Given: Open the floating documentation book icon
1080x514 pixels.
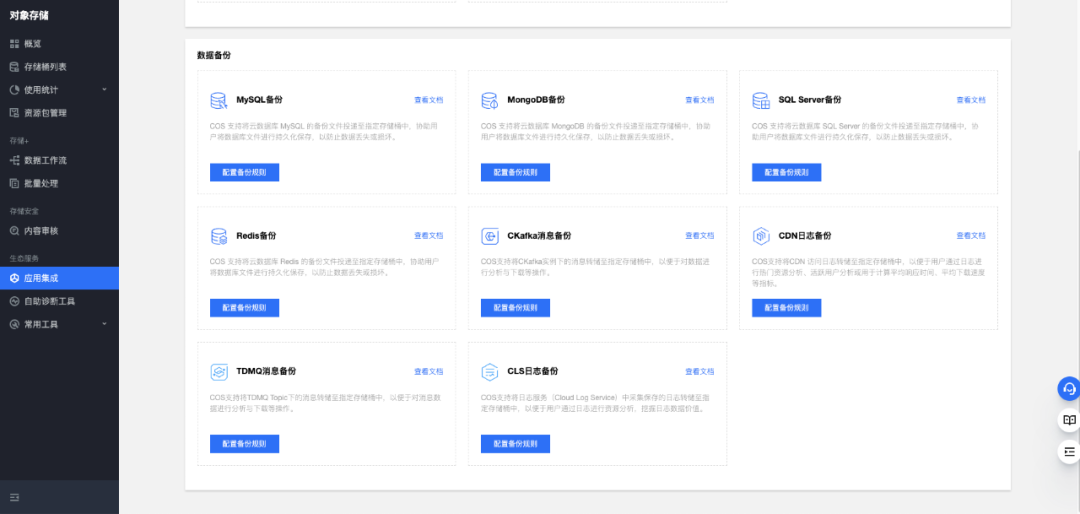Looking at the screenshot, I should tap(1069, 420).
